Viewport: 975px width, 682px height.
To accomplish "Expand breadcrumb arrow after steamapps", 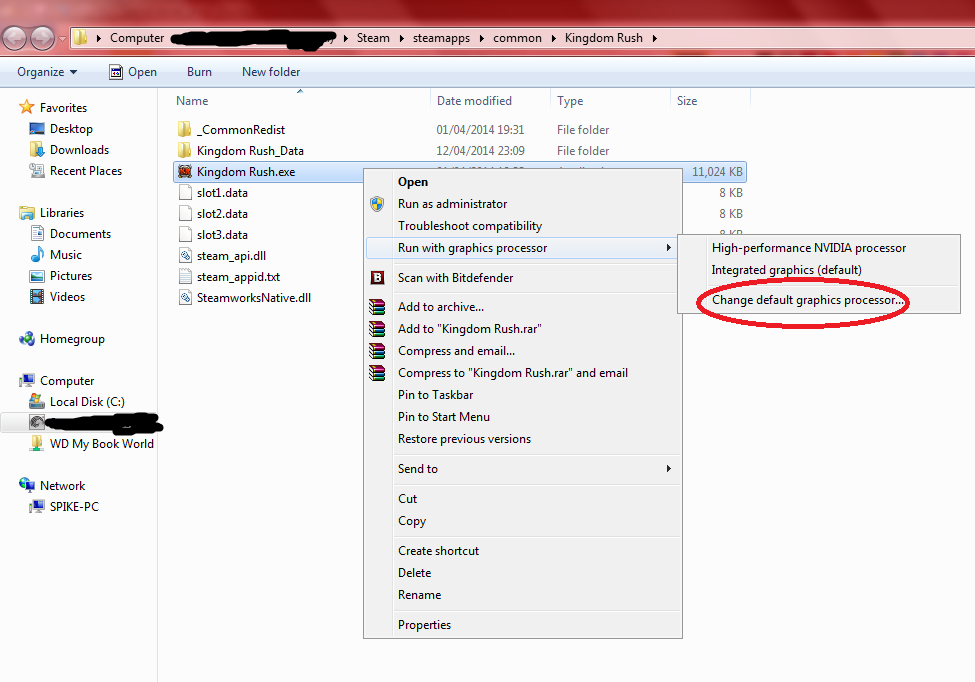I will click(481, 39).
